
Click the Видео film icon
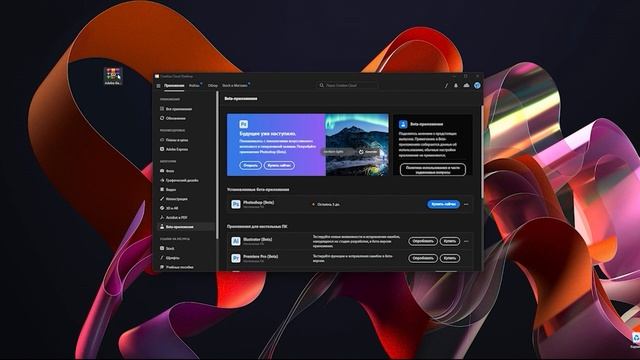pyautogui.click(x=162, y=190)
